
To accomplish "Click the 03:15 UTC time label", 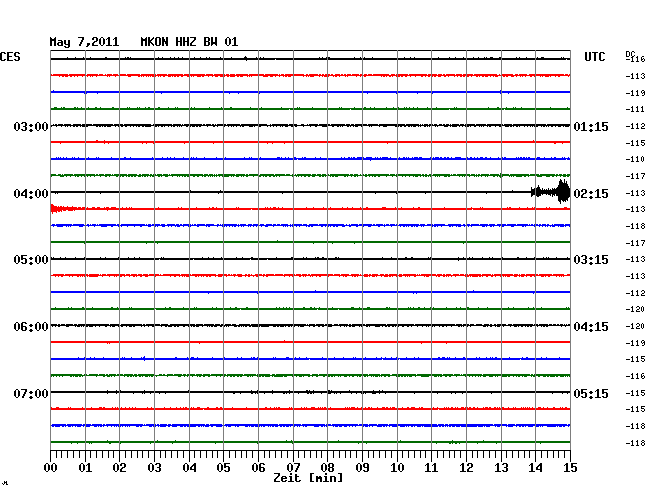I will point(591,260).
